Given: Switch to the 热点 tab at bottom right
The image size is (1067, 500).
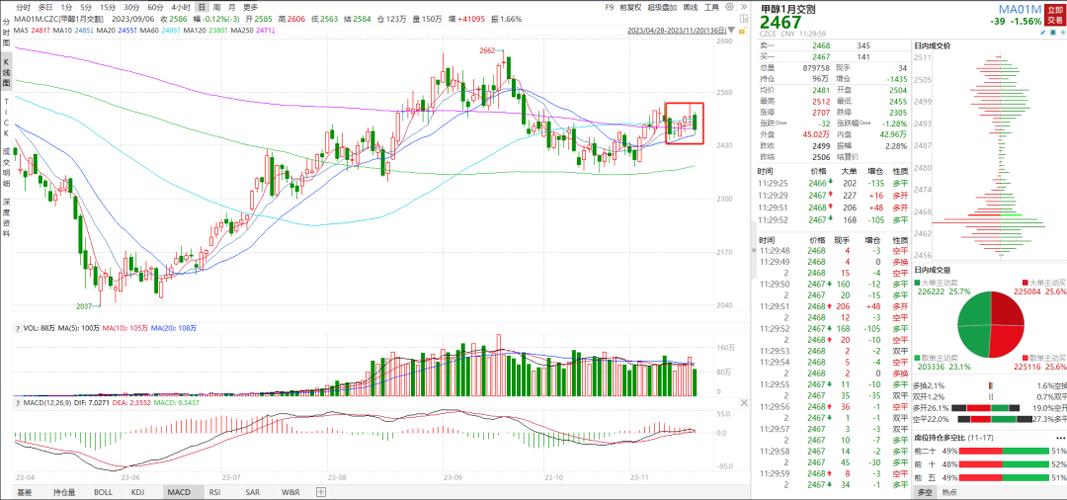Looking at the screenshot, I should point(949,493).
